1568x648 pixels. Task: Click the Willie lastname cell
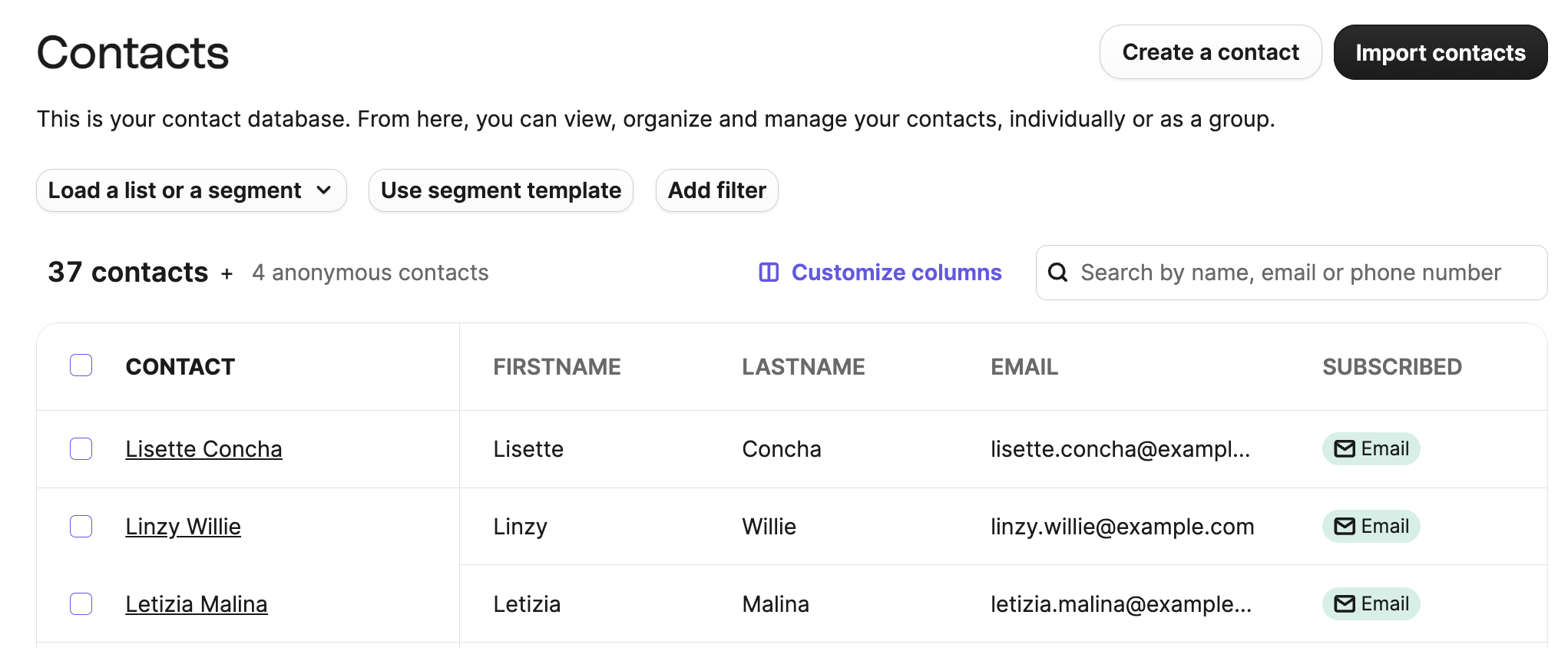tap(769, 527)
